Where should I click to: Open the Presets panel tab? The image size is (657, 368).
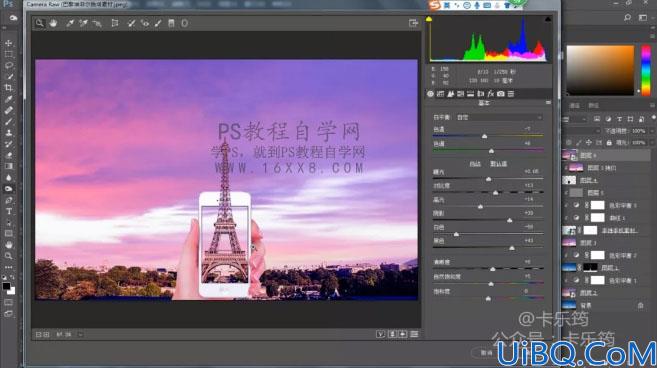pyautogui.click(x=511, y=94)
